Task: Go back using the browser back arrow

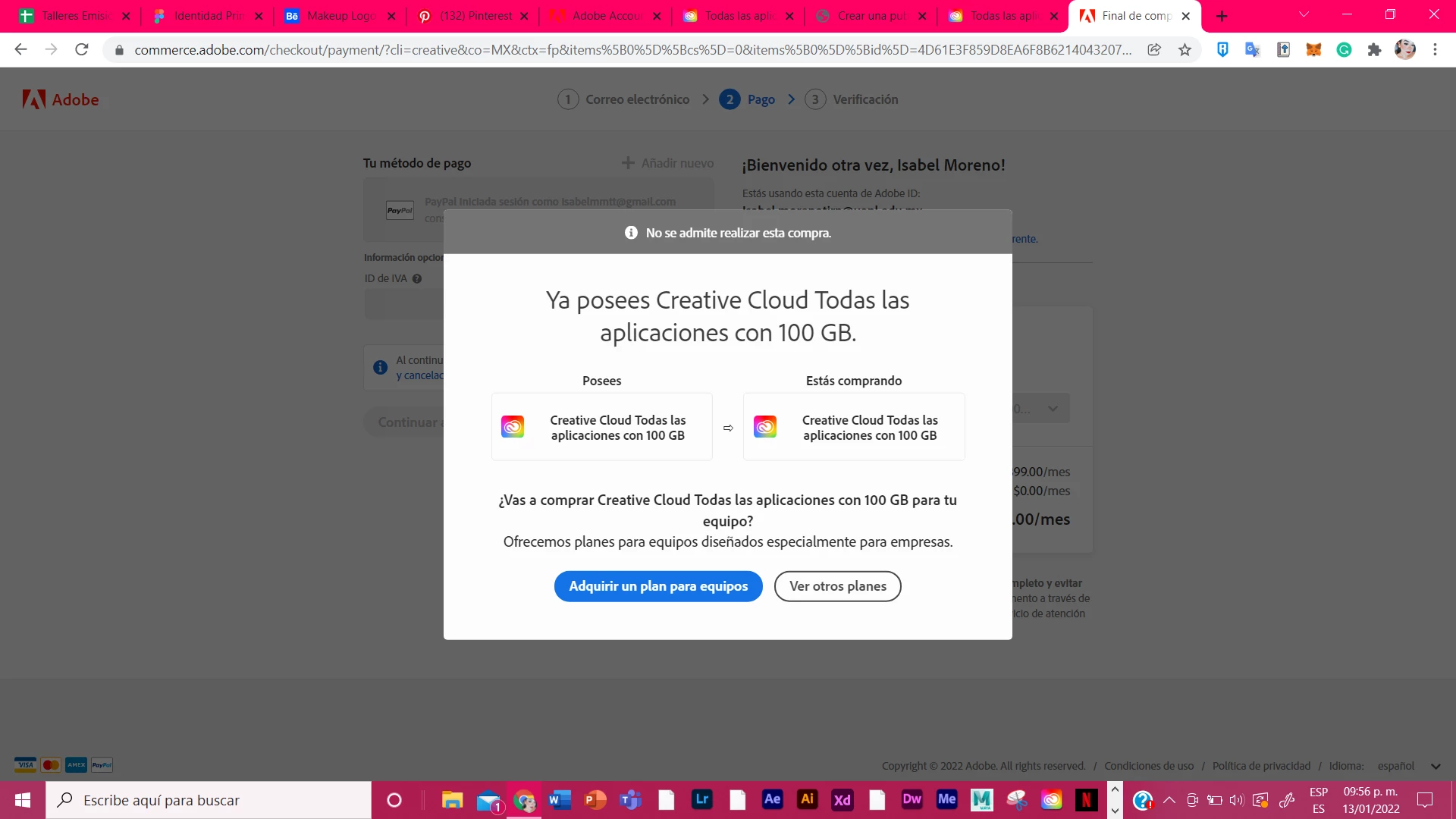Action: 20,49
